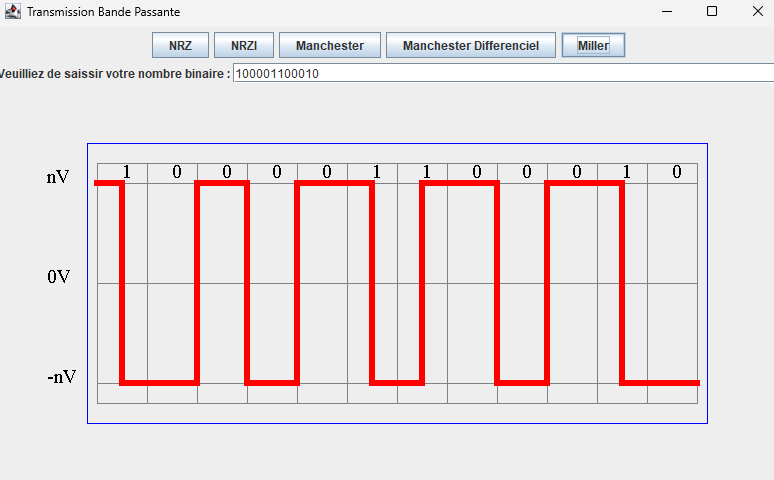The width and height of the screenshot is (774, 480).
Task: Select the NRZ encoding button
Action: (180, 45)
